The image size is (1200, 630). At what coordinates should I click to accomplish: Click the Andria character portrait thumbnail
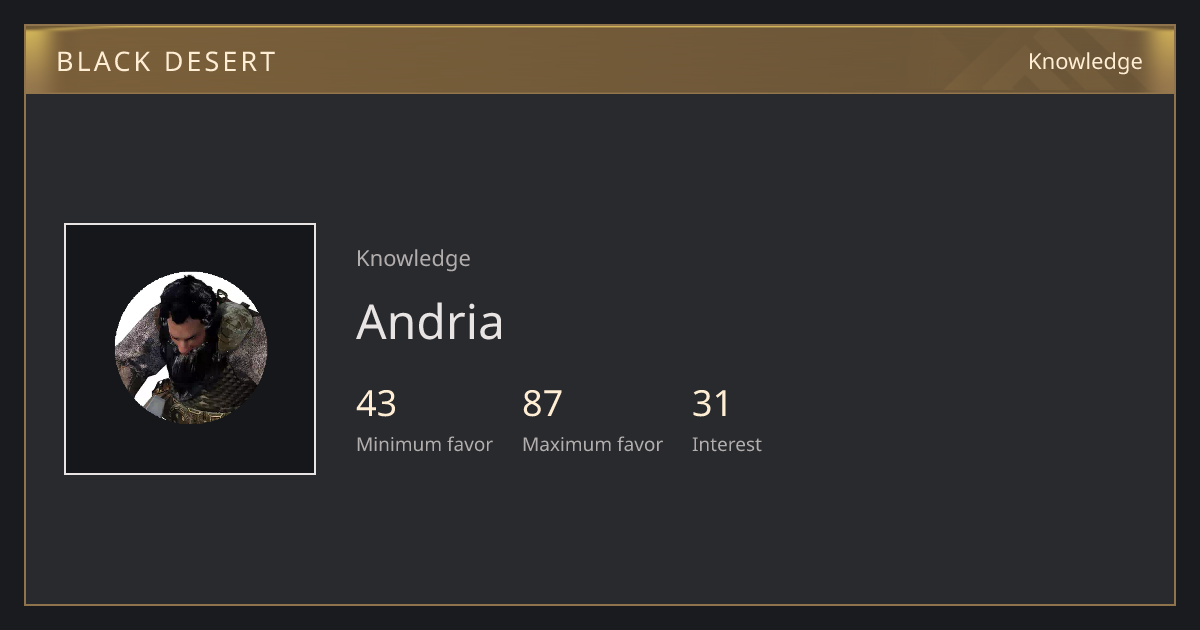190,348
